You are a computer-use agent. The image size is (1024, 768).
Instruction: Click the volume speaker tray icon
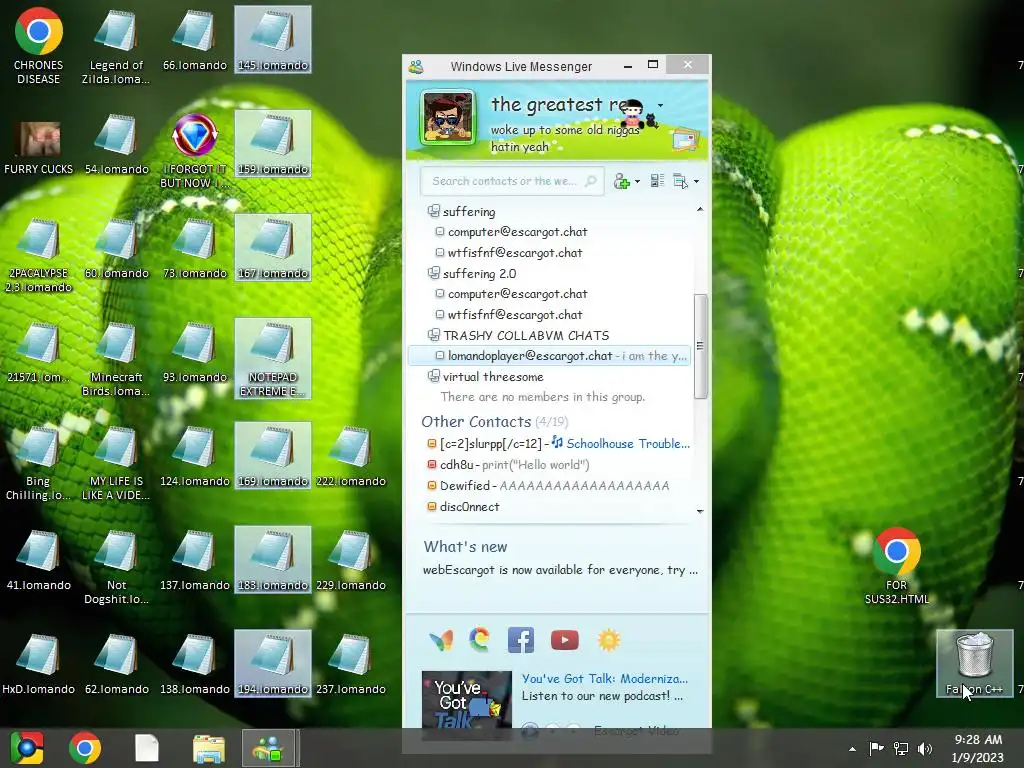(925, 748)
